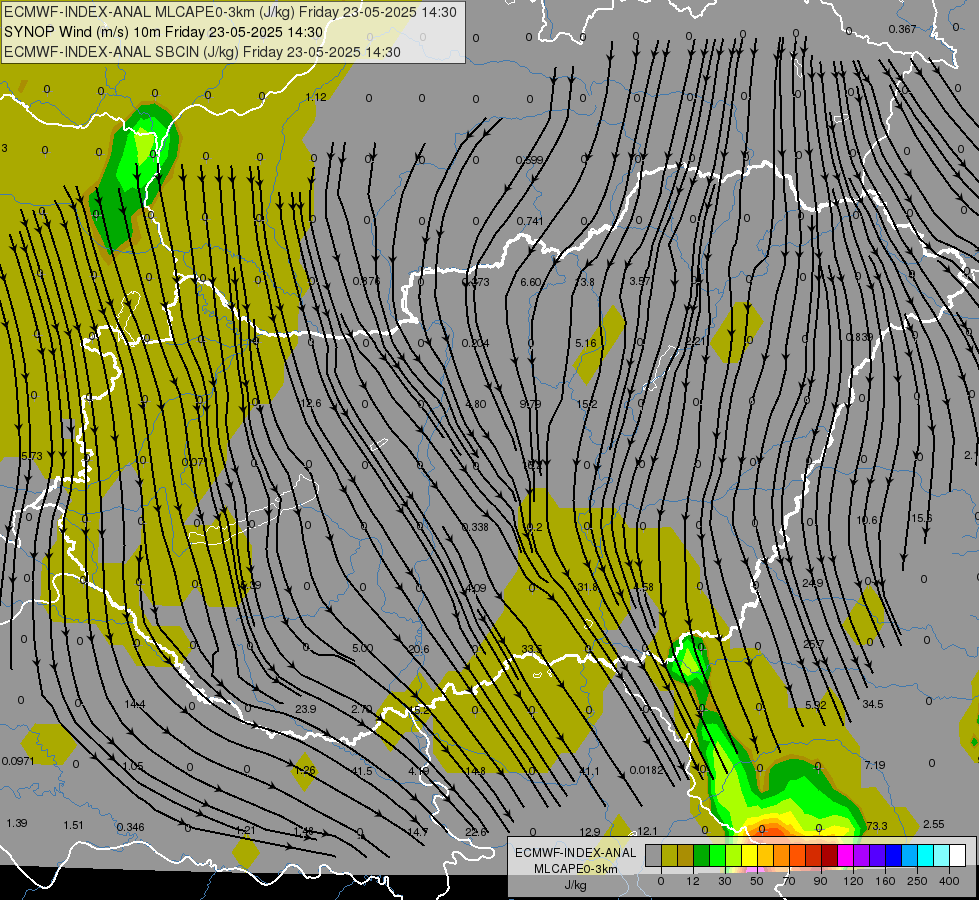Image resolution: width=979 pixels, height=900 pixels.
Task: Click the 70 tick label on the scale
Action: (789, 881)
